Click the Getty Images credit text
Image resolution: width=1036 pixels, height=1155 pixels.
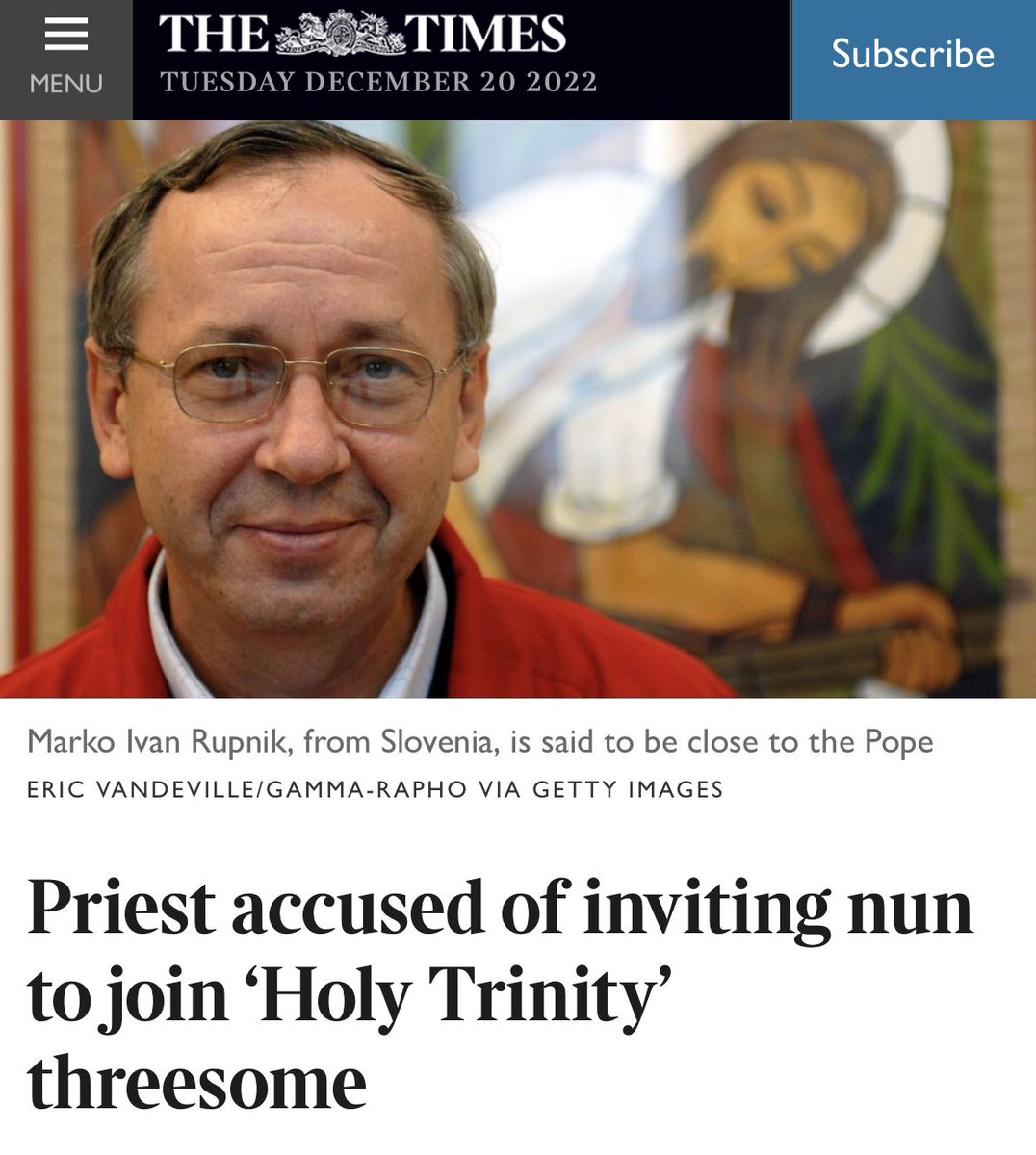(628, 790)
